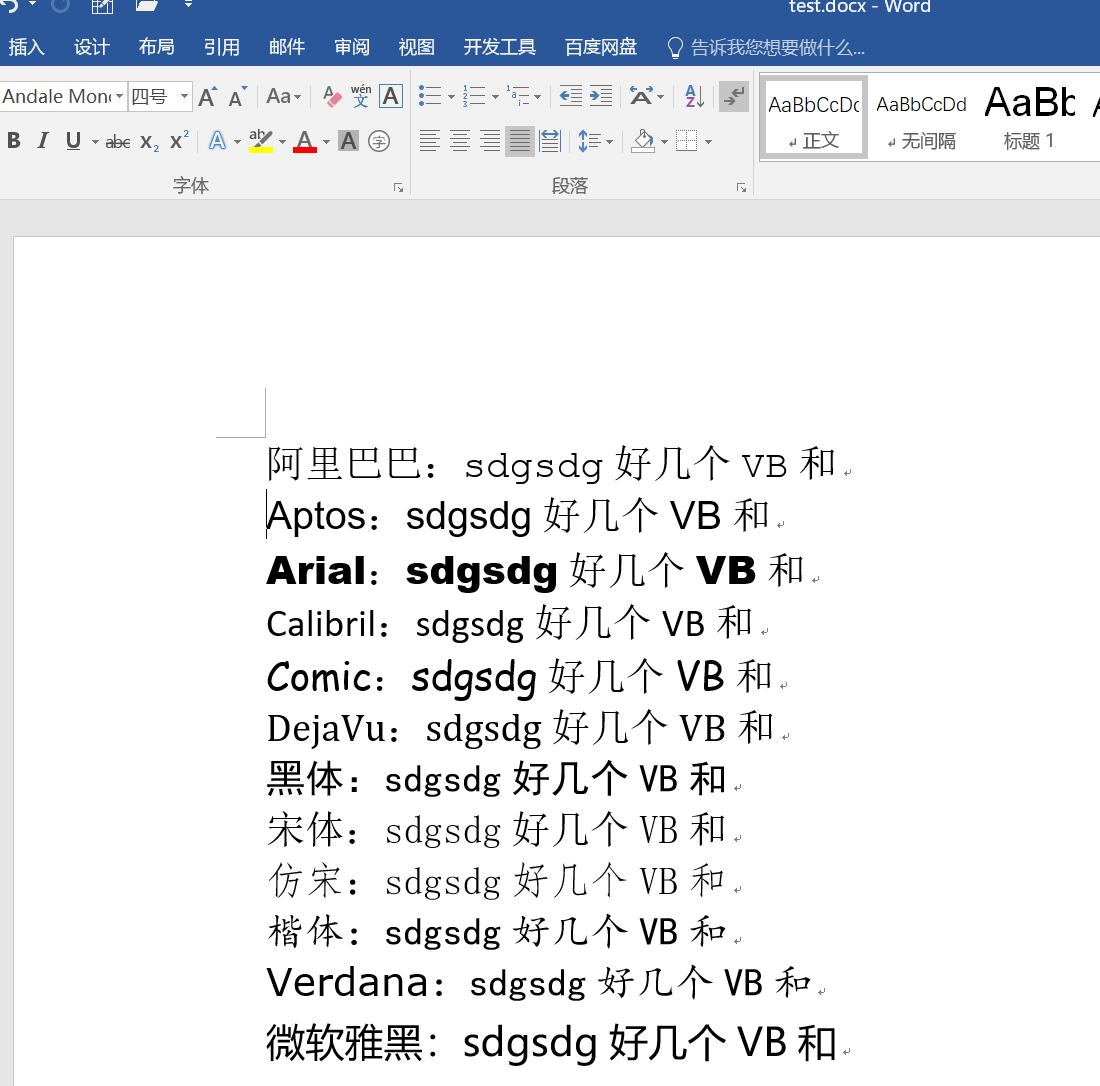Click the Increase Font Size icon
Image resolution: width=1100 pixels, height=1086 pixels.
tap(208, 97)
